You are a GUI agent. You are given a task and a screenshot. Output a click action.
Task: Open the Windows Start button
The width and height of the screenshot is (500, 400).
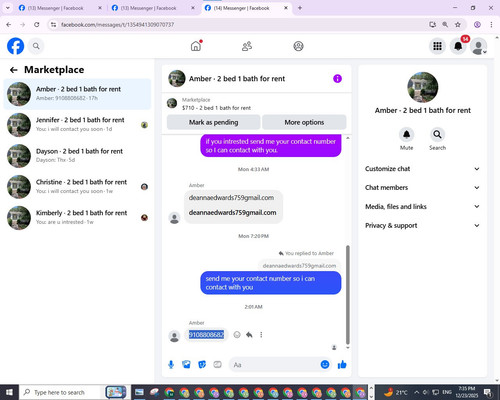(x=9, y=392)
